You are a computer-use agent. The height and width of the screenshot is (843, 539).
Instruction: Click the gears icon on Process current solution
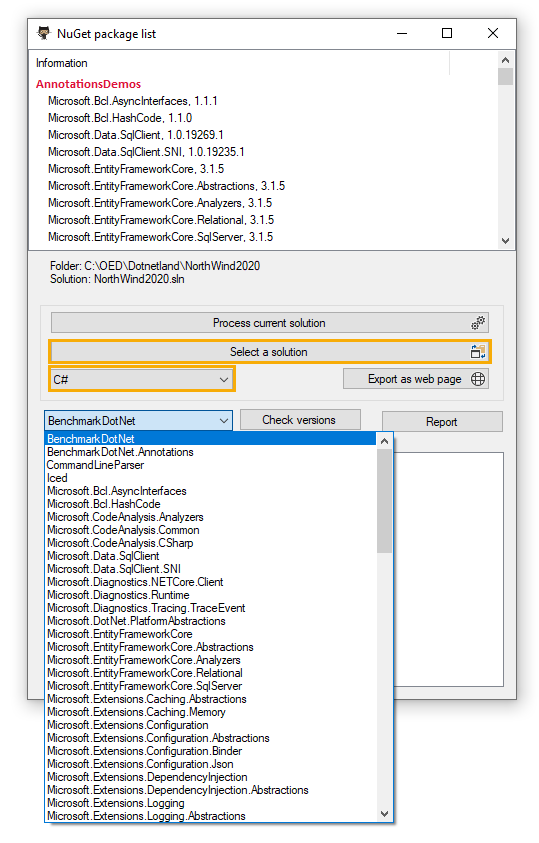click(477, 323)
